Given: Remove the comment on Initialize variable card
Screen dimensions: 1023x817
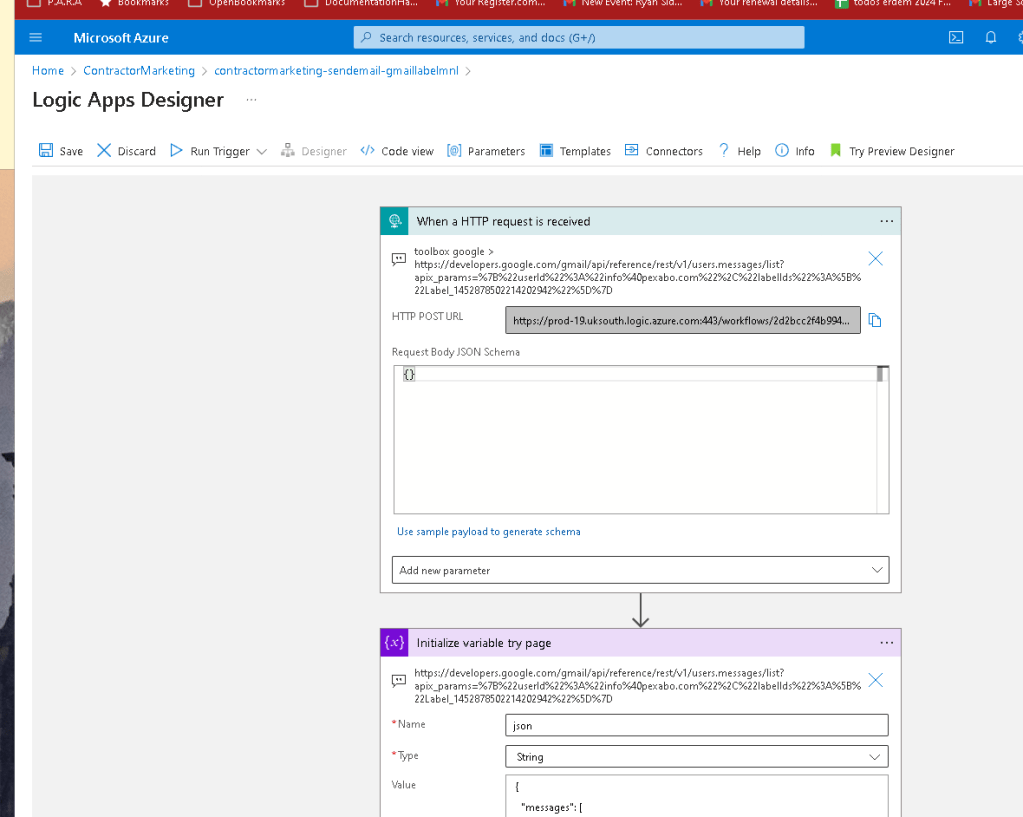Looking at the screenshot, I should (876, 681).
